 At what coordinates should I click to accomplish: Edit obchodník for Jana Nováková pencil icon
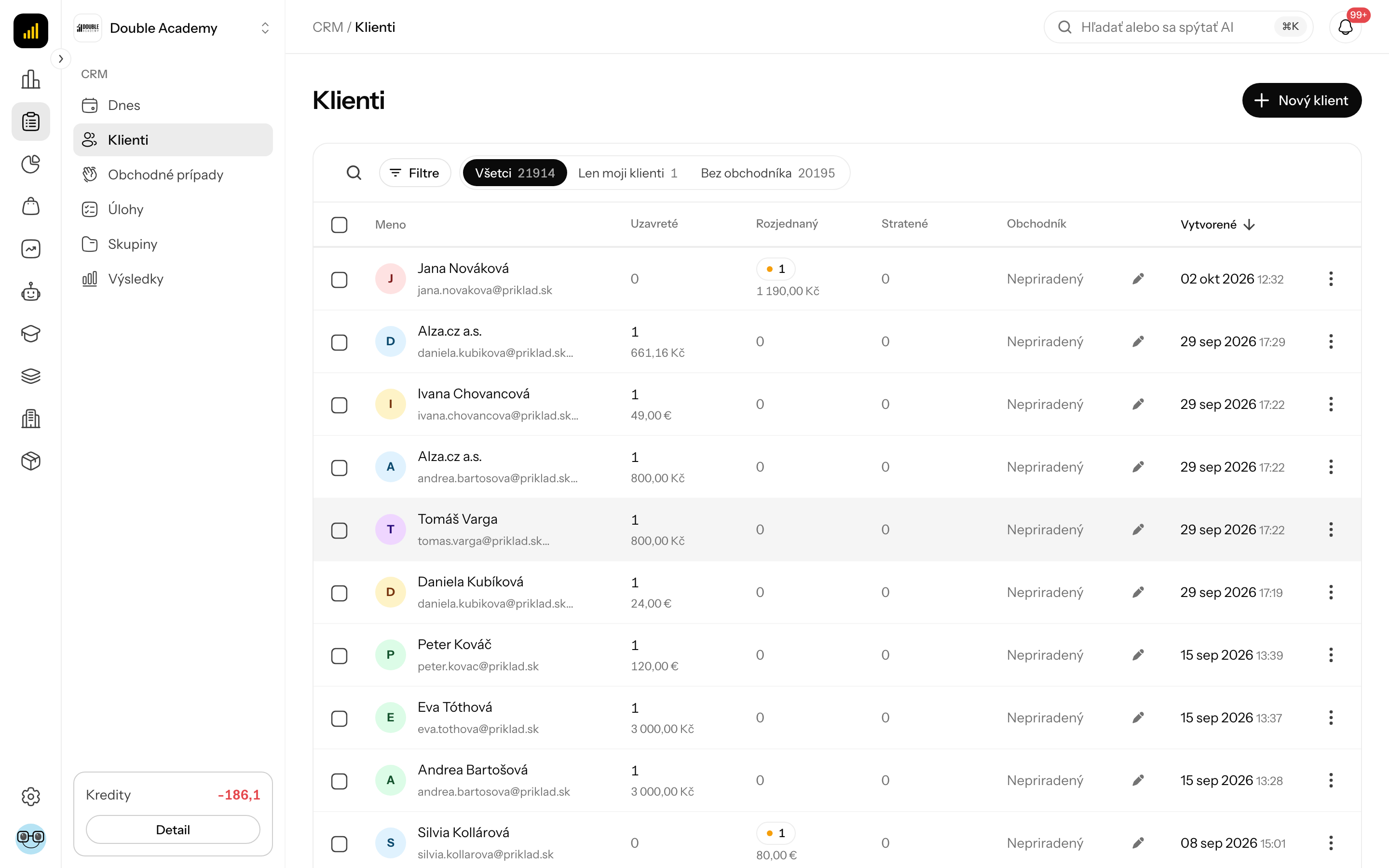(x=1138, y=279)
